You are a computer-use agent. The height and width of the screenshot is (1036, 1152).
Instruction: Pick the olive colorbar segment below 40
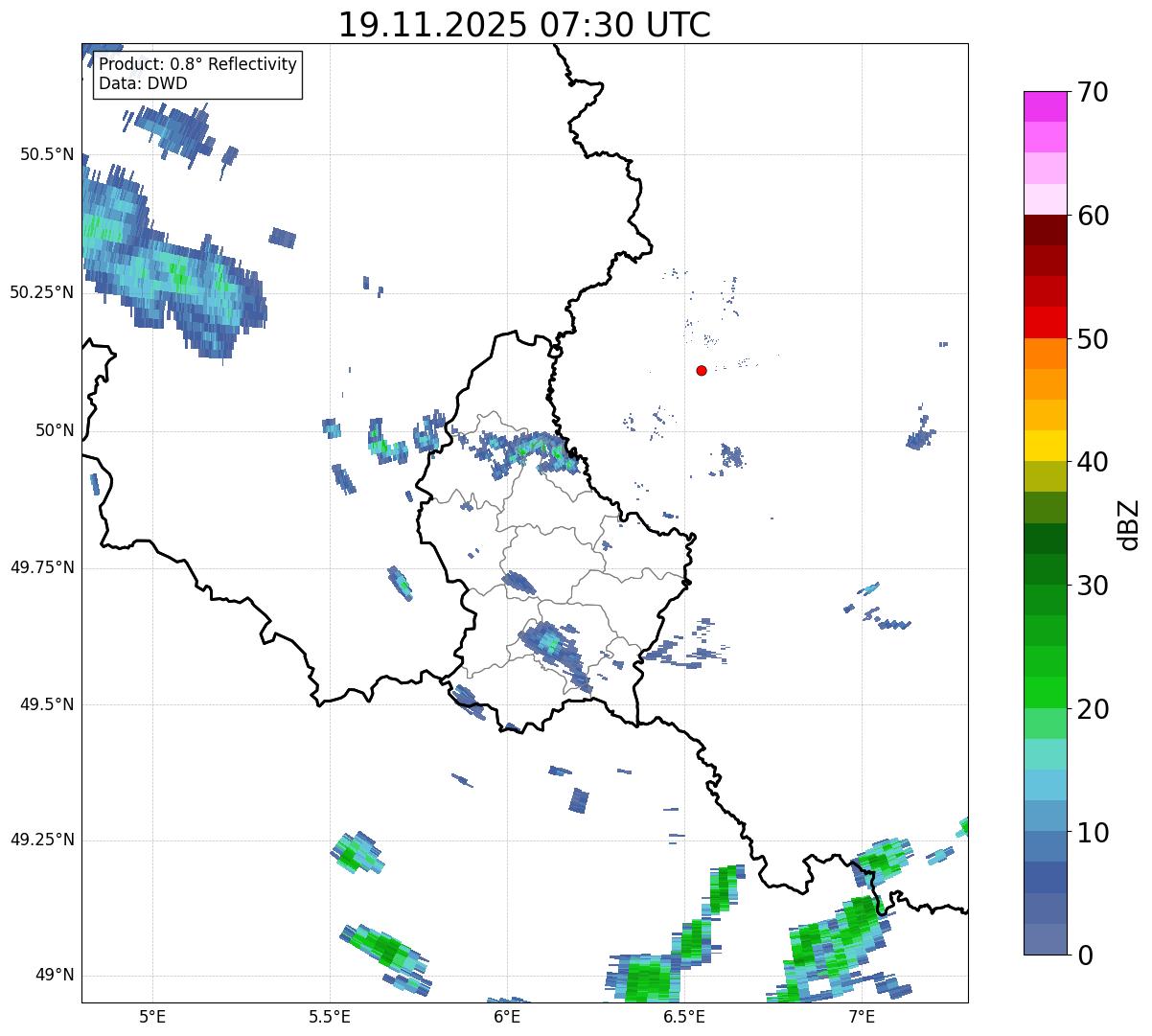click(x=1045, y=477)
